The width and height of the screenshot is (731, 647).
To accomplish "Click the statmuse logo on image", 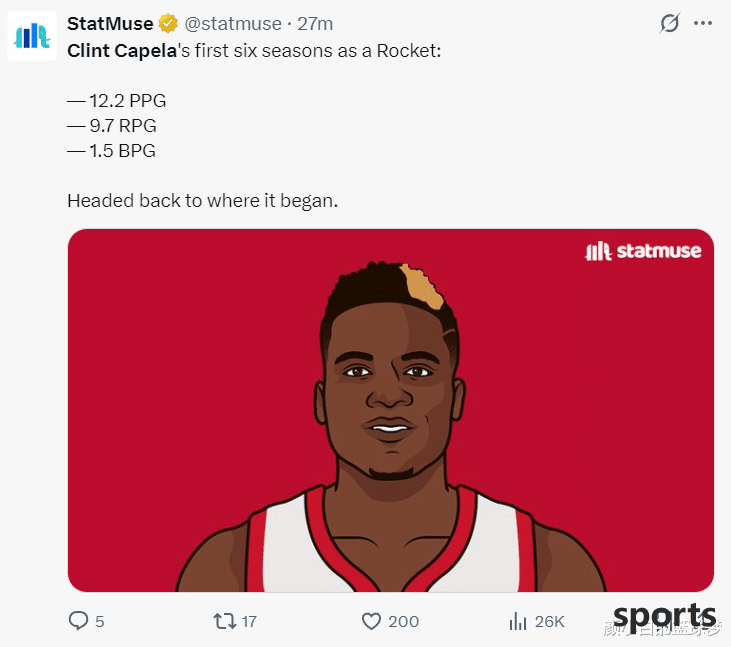I will pos(643,251).
